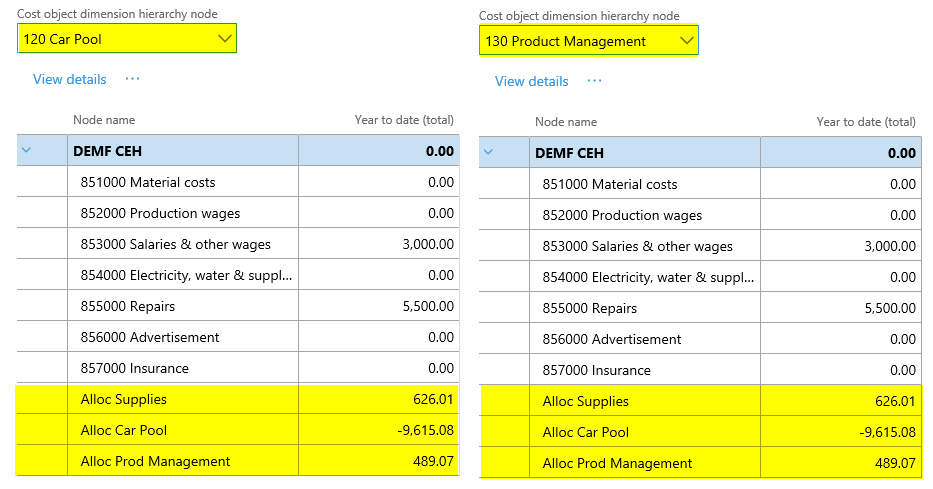Open more options ellipsis in Product Management panel

coord(595,81)
